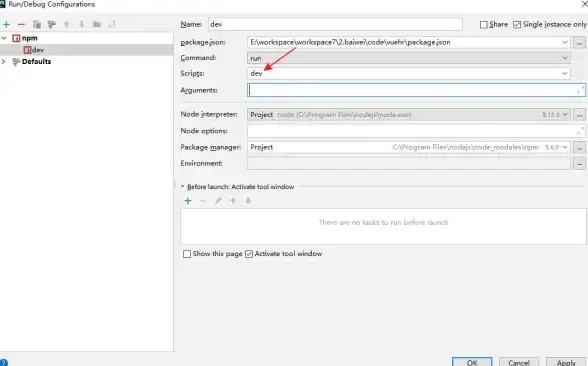This screenshot has width=588, height=366.
Task: Click OK to save the configuration
Action: click(472, 362)
